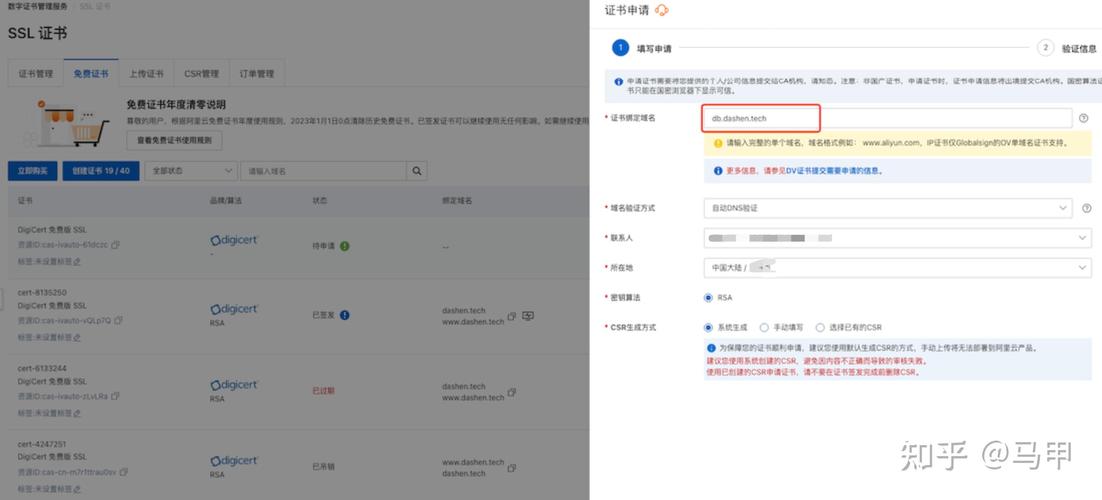The height and width of the screenshot is (500, 1102).
Task: Copy bound domains for cert-4247251
Action: pyautogui.click(x=512, y=468)
